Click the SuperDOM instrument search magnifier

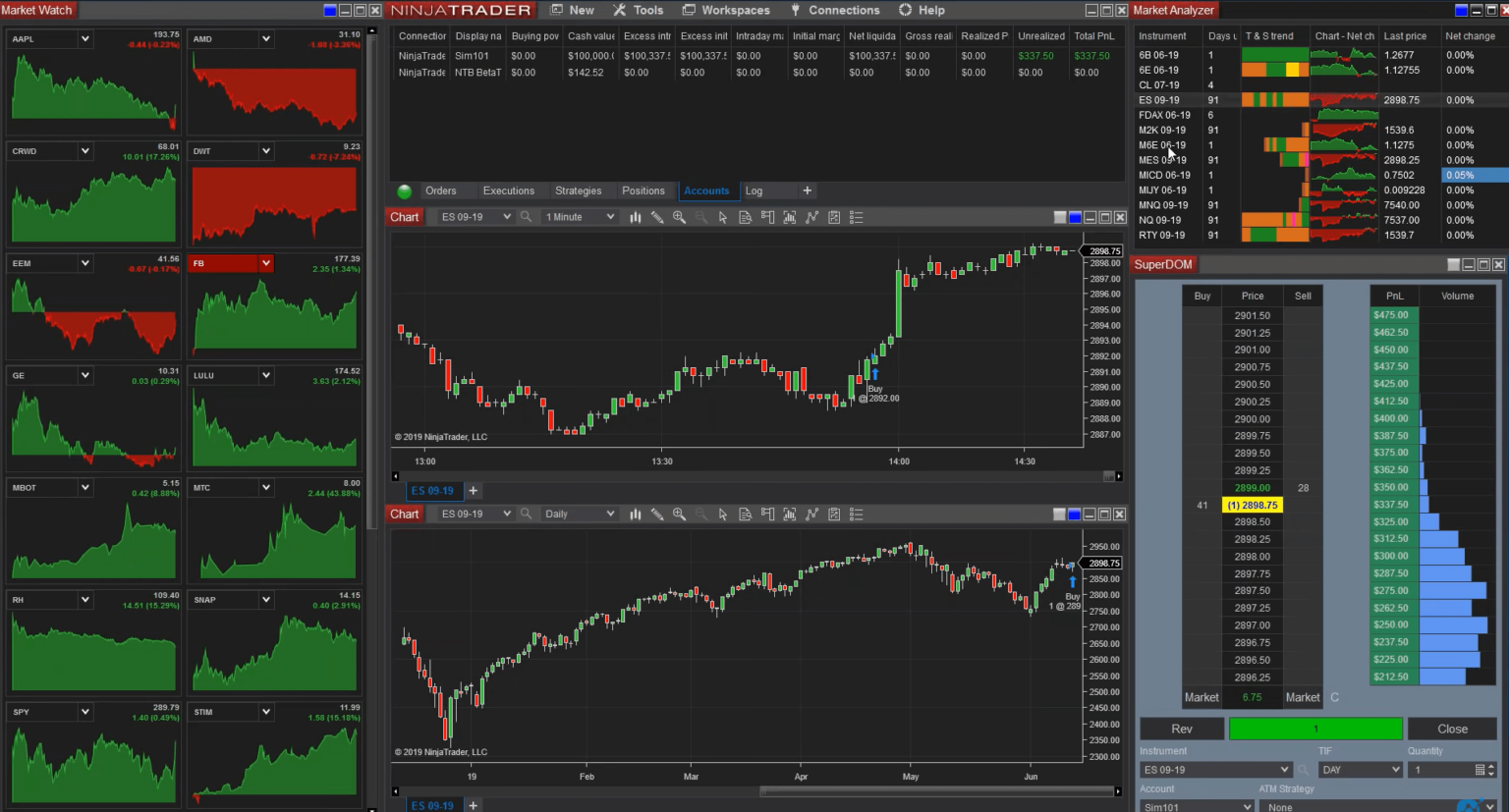[x=1304, y=770]
